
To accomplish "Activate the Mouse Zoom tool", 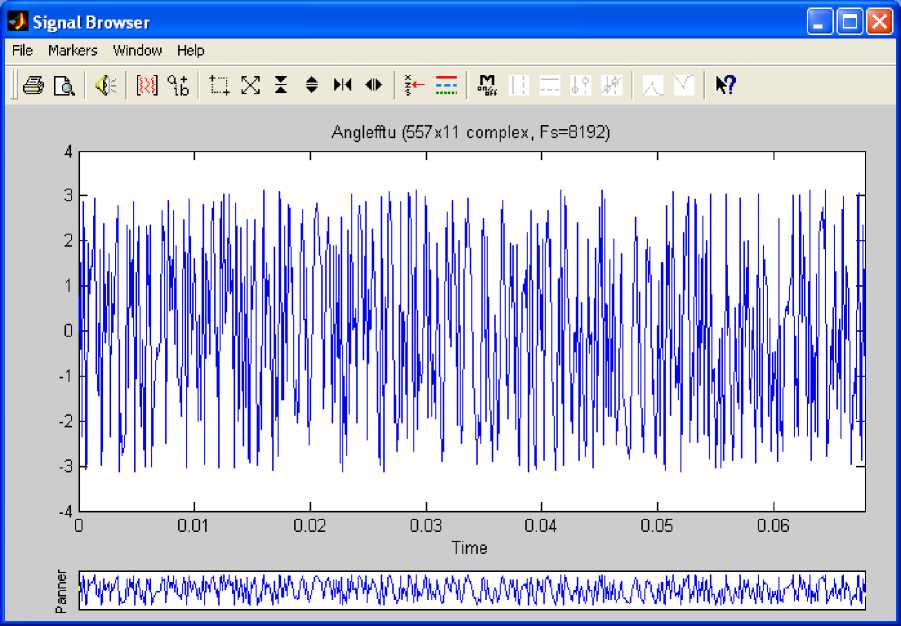I will pyautogui.click(x=220, y=86).
